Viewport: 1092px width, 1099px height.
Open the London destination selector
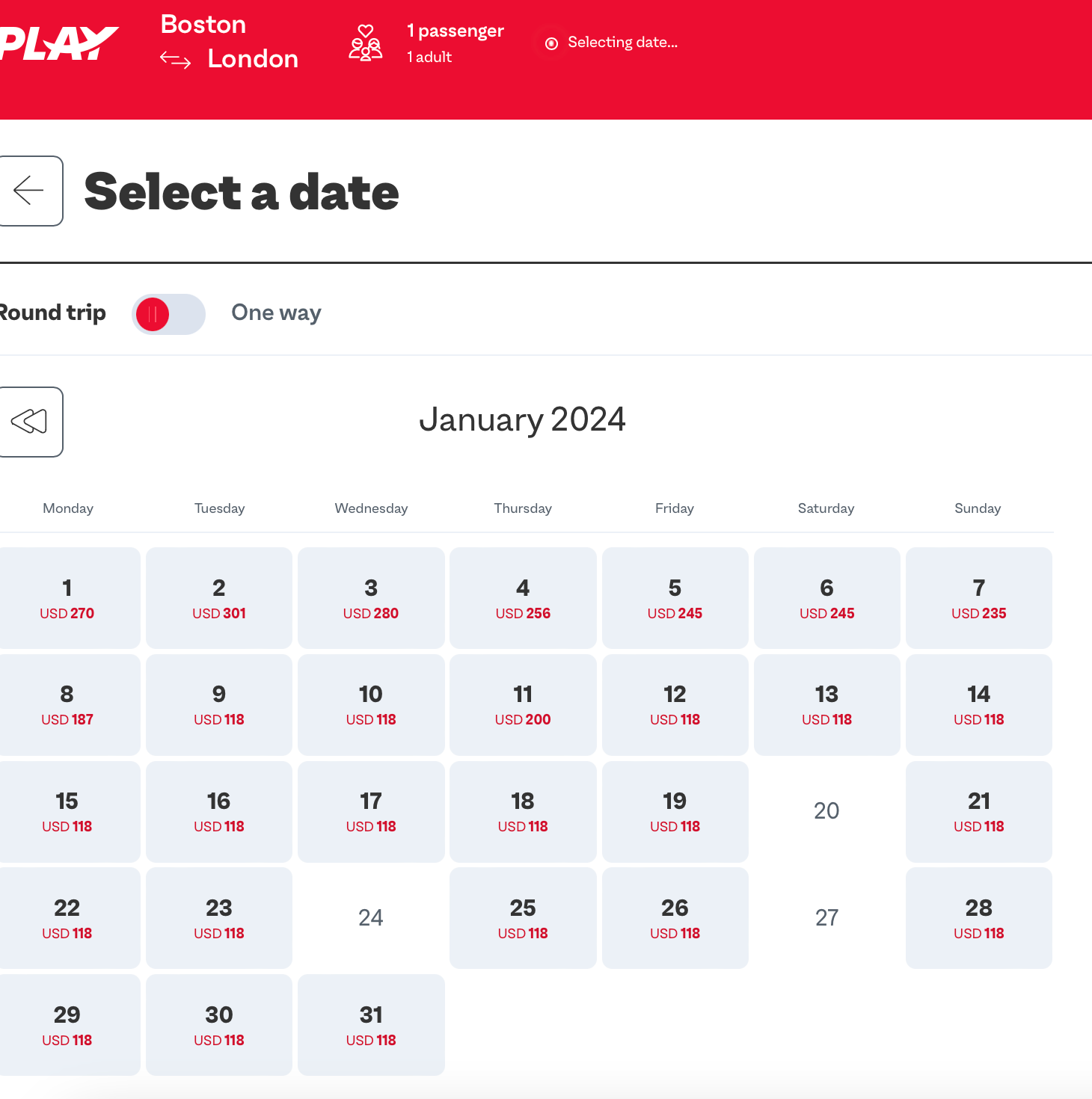(253, 59)
